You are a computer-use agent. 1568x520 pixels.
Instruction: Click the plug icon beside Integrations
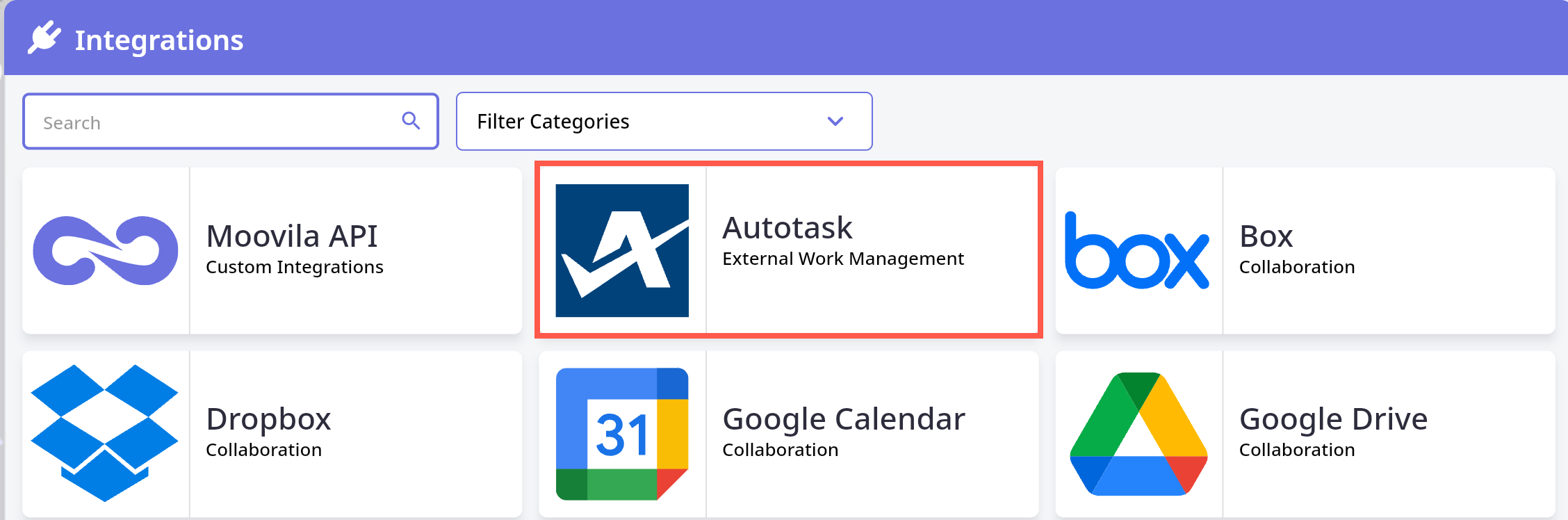pos(44,38)
